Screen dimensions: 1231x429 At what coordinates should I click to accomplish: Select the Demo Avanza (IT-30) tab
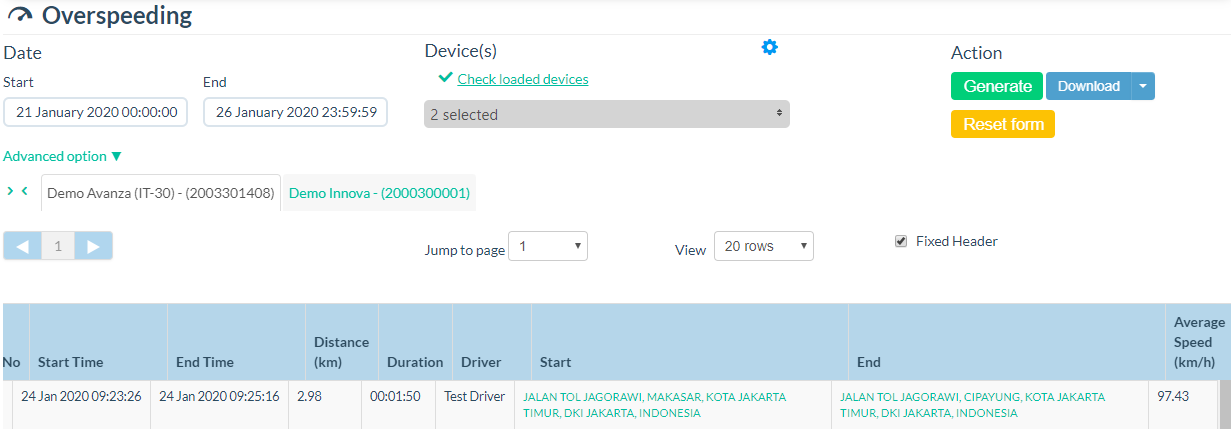click(x=161, y=193)
